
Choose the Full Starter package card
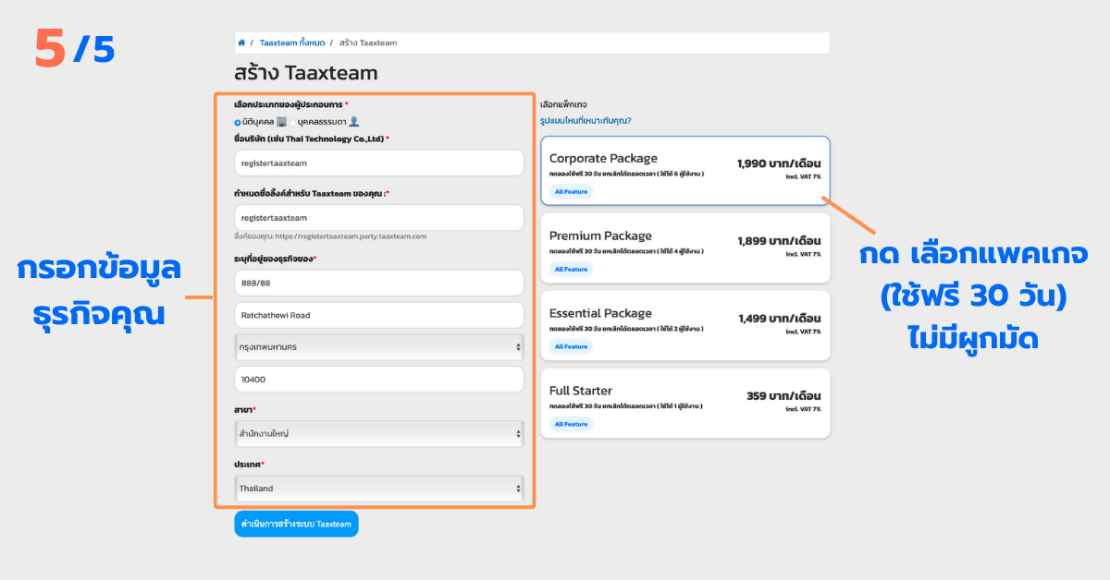click(x=685, y=403)
